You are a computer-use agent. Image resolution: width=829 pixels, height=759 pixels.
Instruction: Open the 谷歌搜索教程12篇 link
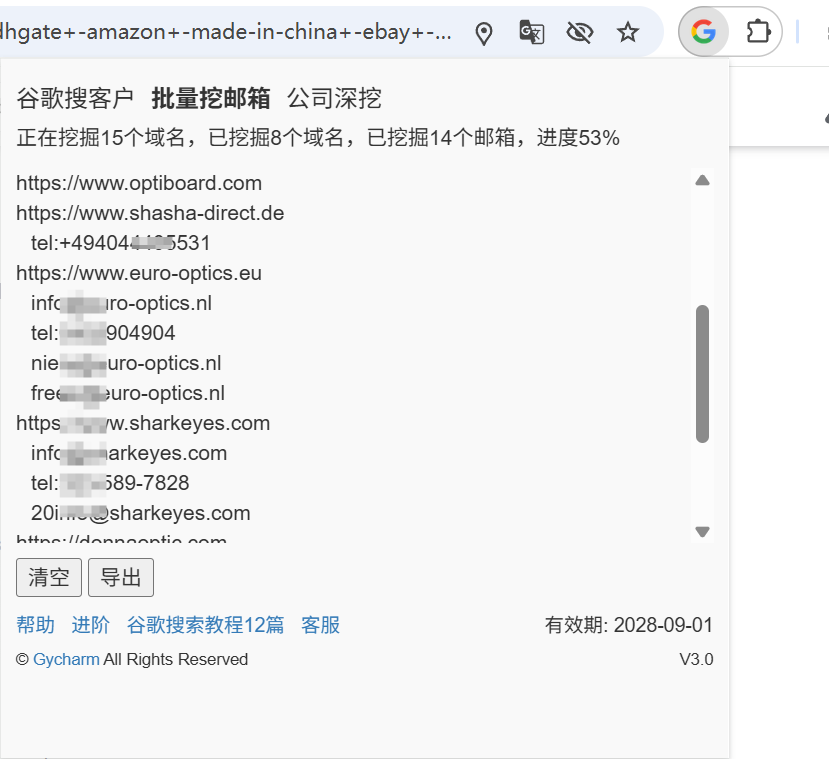tap(205, 625)
